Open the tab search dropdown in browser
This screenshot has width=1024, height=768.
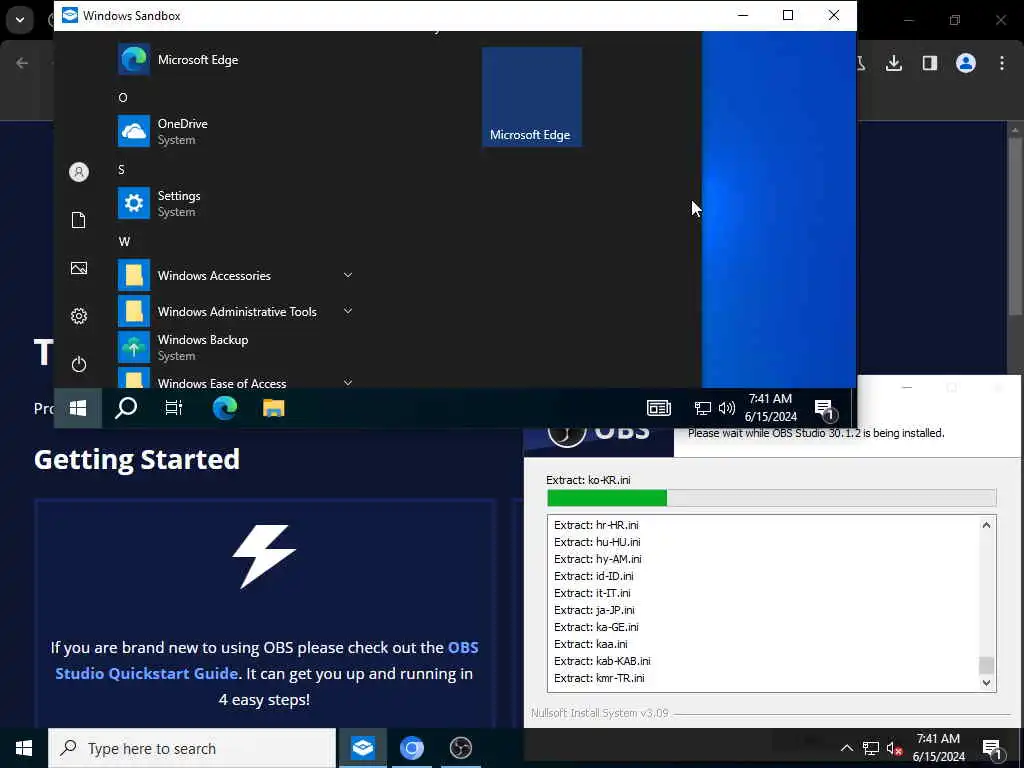(20, 20)
